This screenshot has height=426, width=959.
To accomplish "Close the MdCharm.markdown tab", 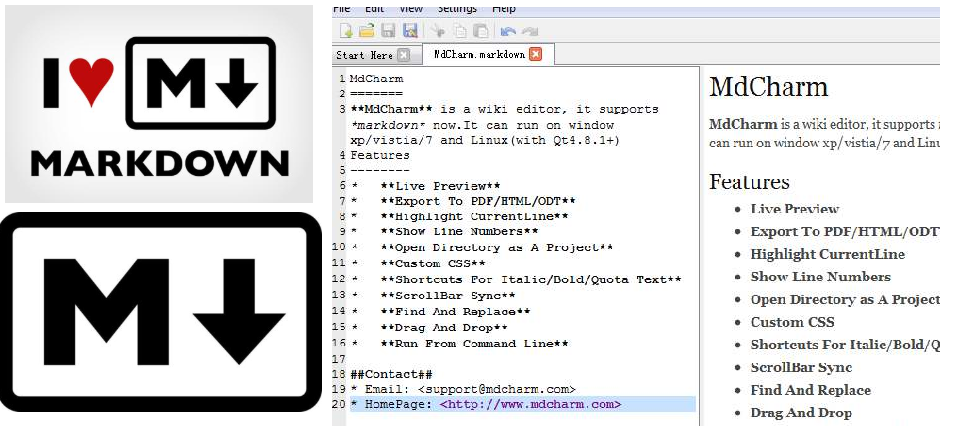I will tap(535, 54).
